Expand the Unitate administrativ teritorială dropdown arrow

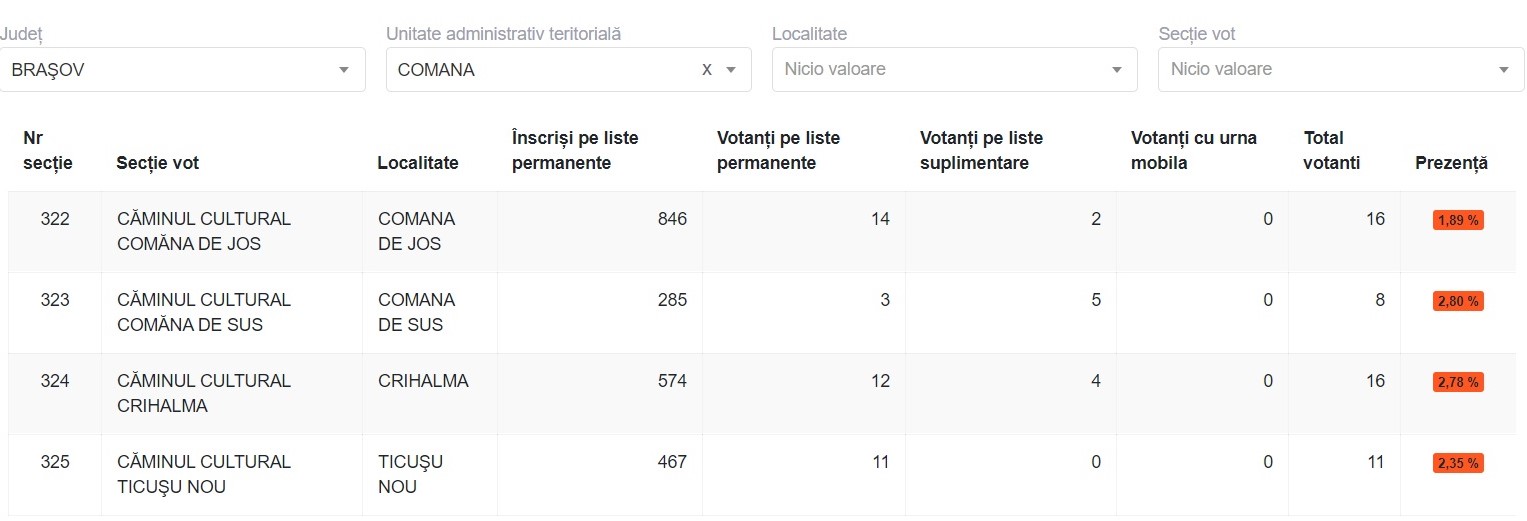731,70
